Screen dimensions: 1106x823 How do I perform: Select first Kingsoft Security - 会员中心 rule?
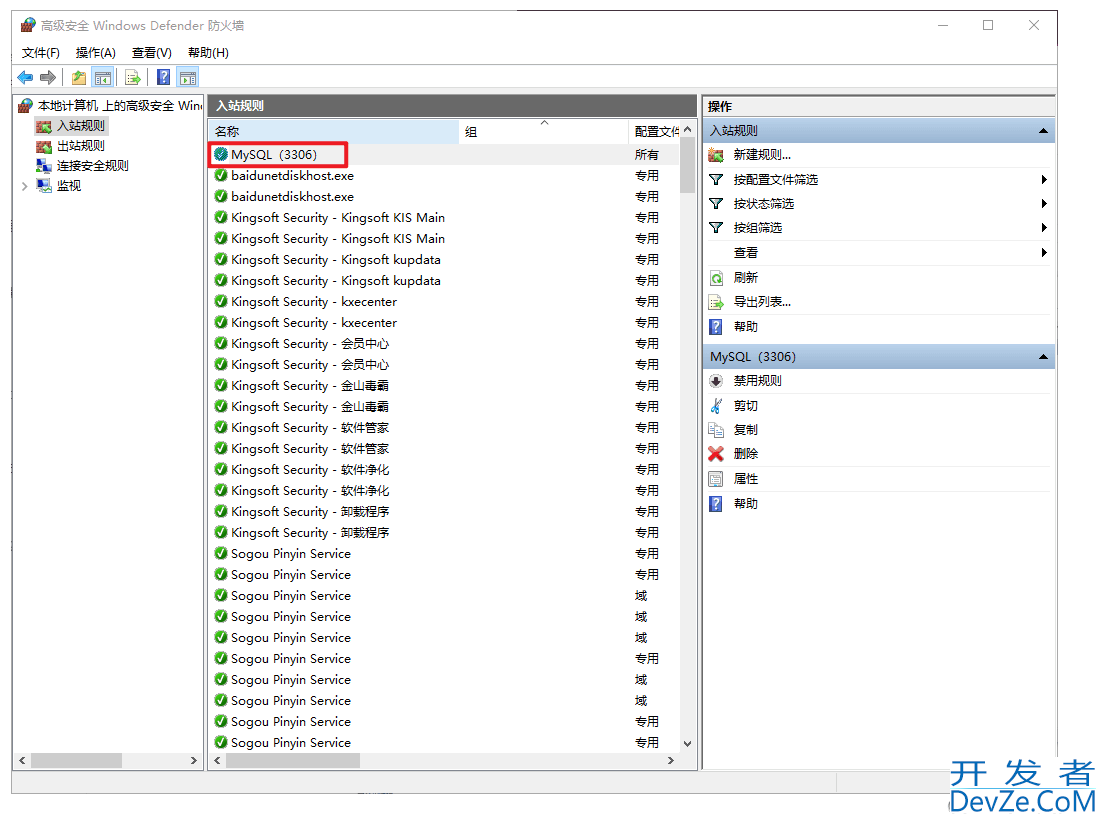coord(444,343)
